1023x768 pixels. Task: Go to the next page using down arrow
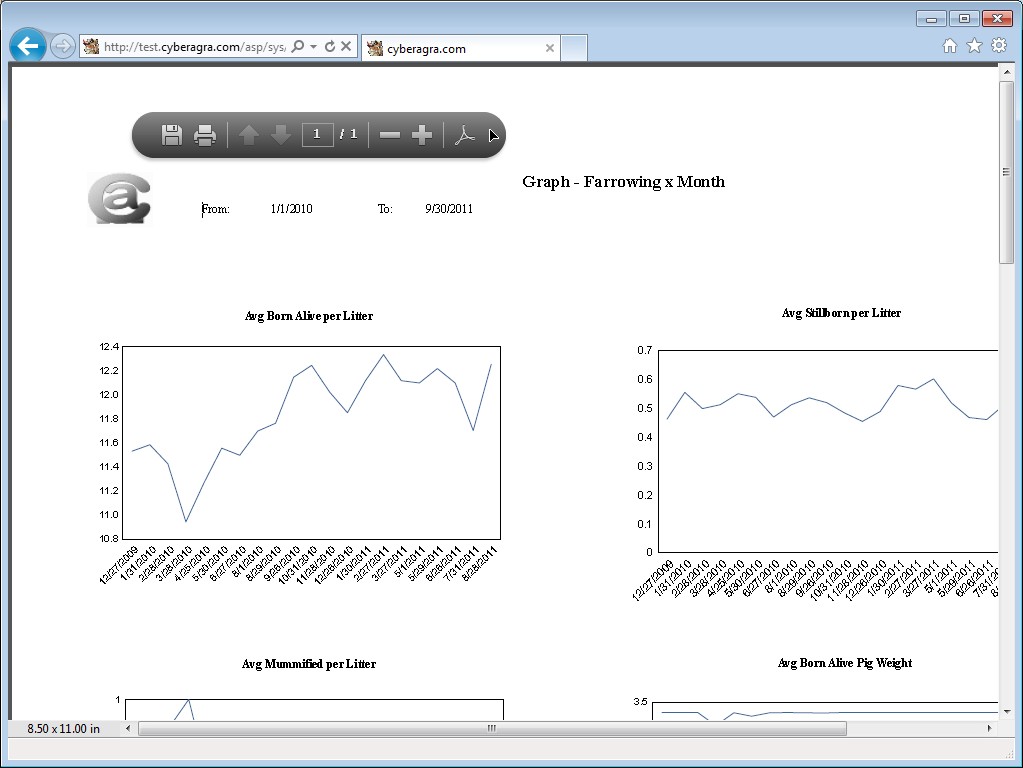coord(281,135)
